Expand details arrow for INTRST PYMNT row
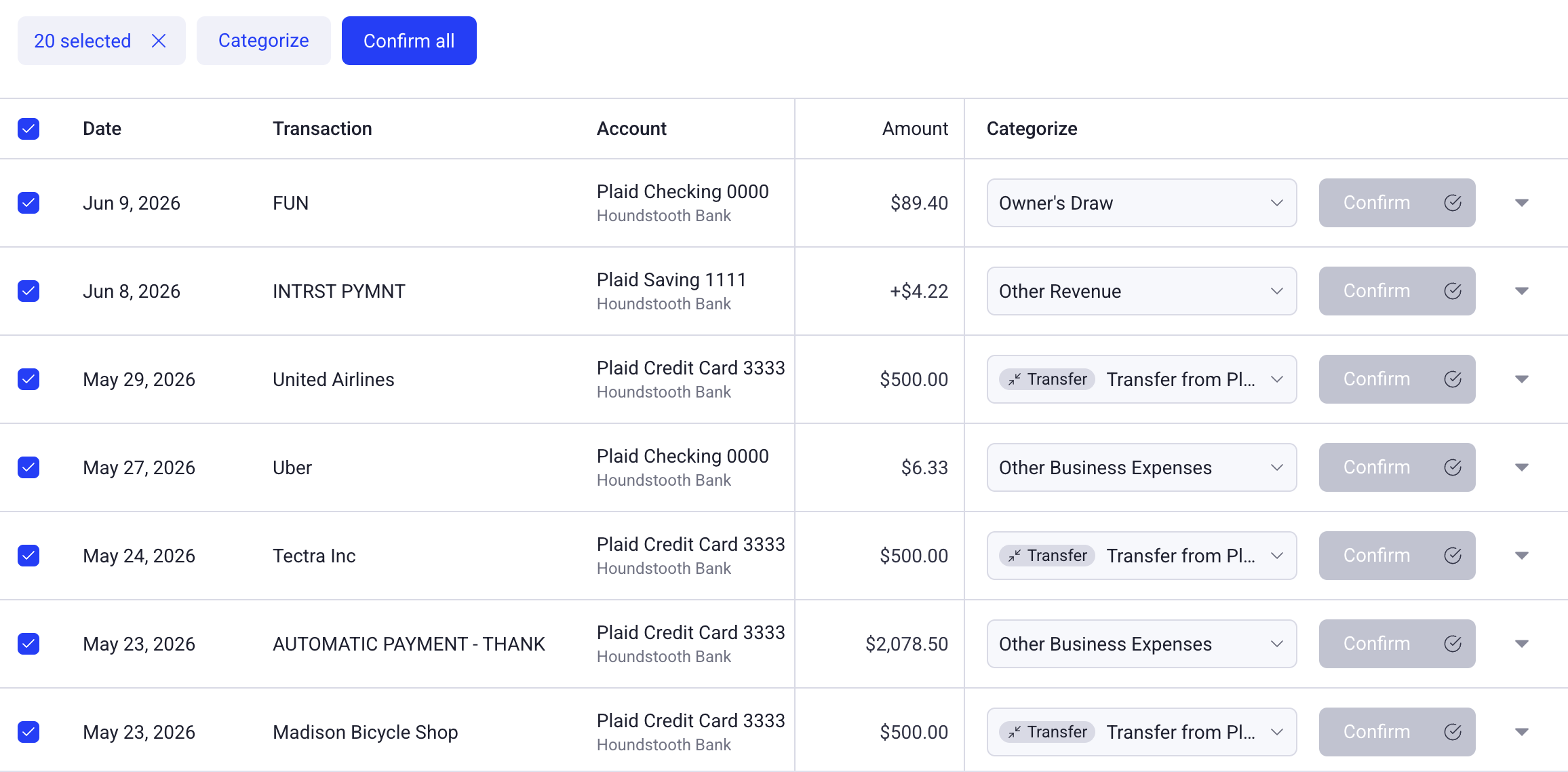The width and height of the screenshot is (1568, 772). coord(1522,291)
